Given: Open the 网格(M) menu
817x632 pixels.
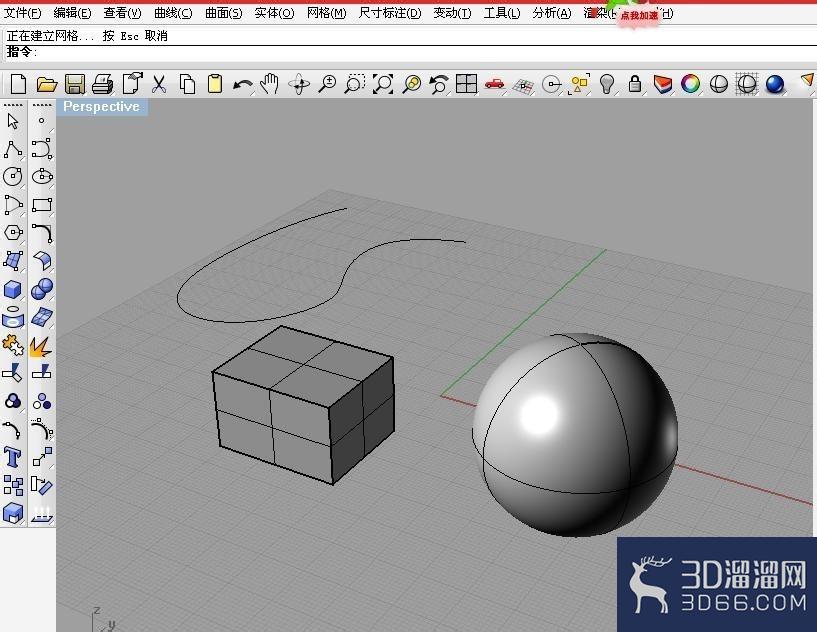Looking at the screenshot, I should [326, 13].
